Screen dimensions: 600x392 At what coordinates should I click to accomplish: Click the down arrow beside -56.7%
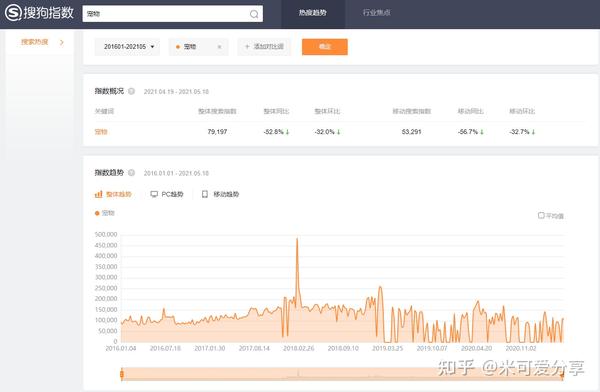[482, 132]
